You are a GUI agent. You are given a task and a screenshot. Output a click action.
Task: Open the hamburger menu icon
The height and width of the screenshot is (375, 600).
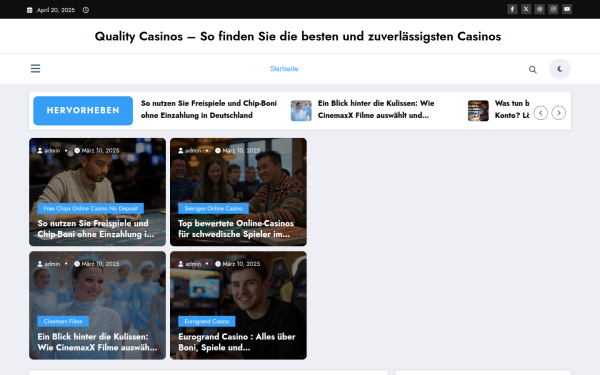point(36,68)
